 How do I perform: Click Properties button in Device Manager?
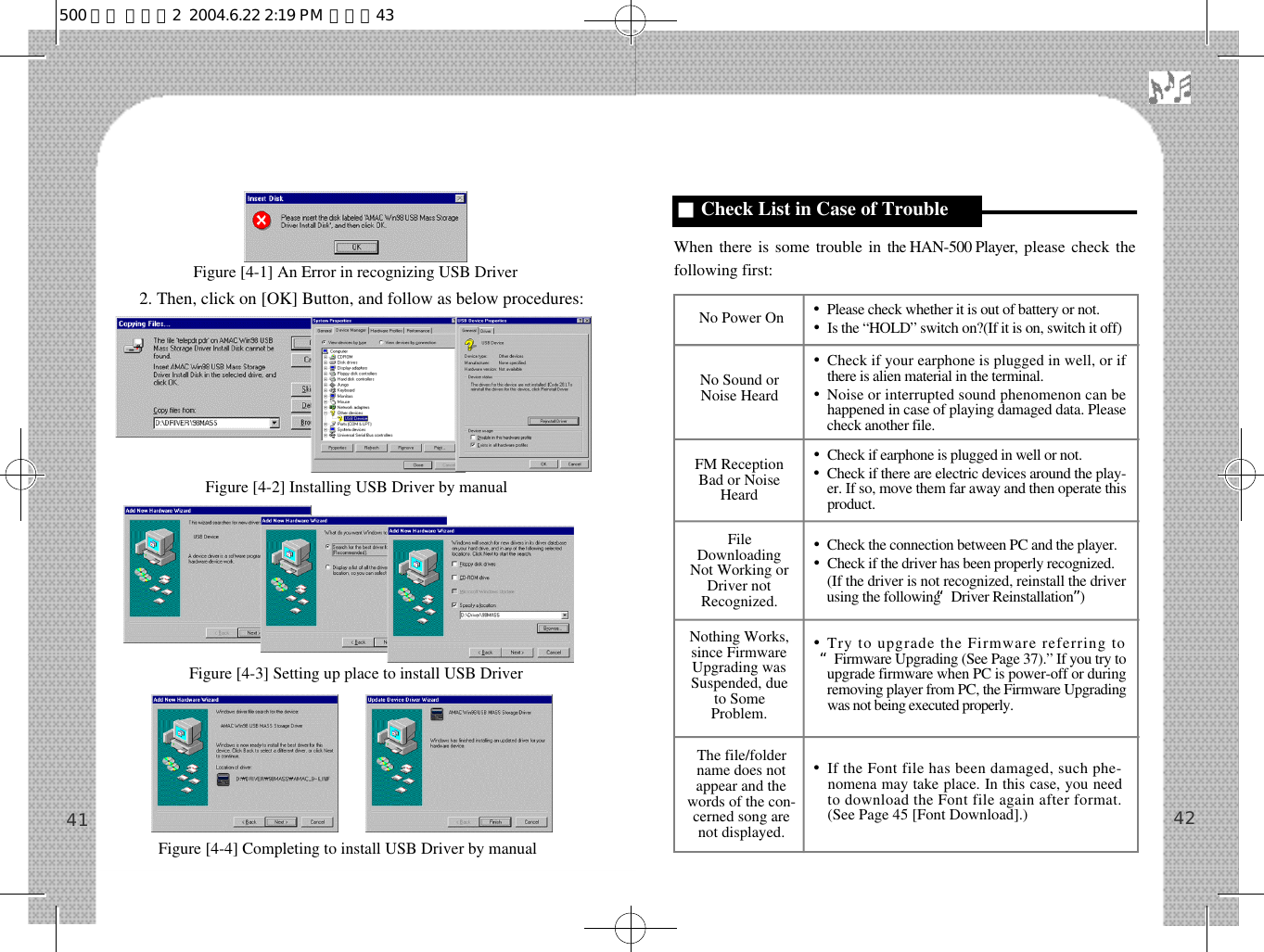point(338,448)
